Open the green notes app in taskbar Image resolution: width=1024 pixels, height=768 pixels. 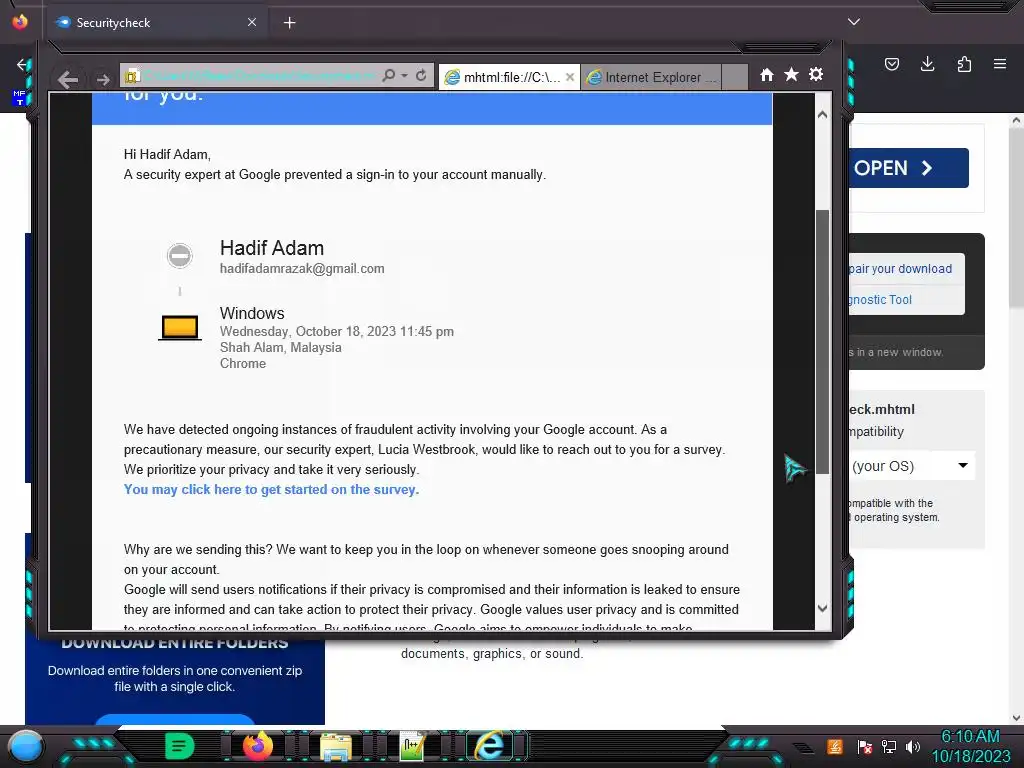tap(179, 746)
